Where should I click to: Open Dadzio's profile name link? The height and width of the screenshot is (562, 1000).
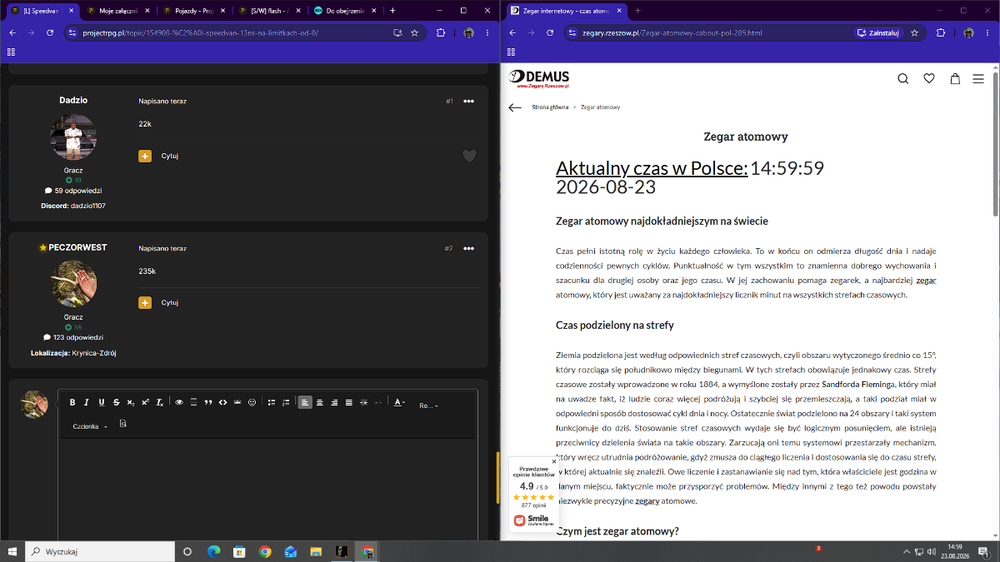tap(73, 100)
